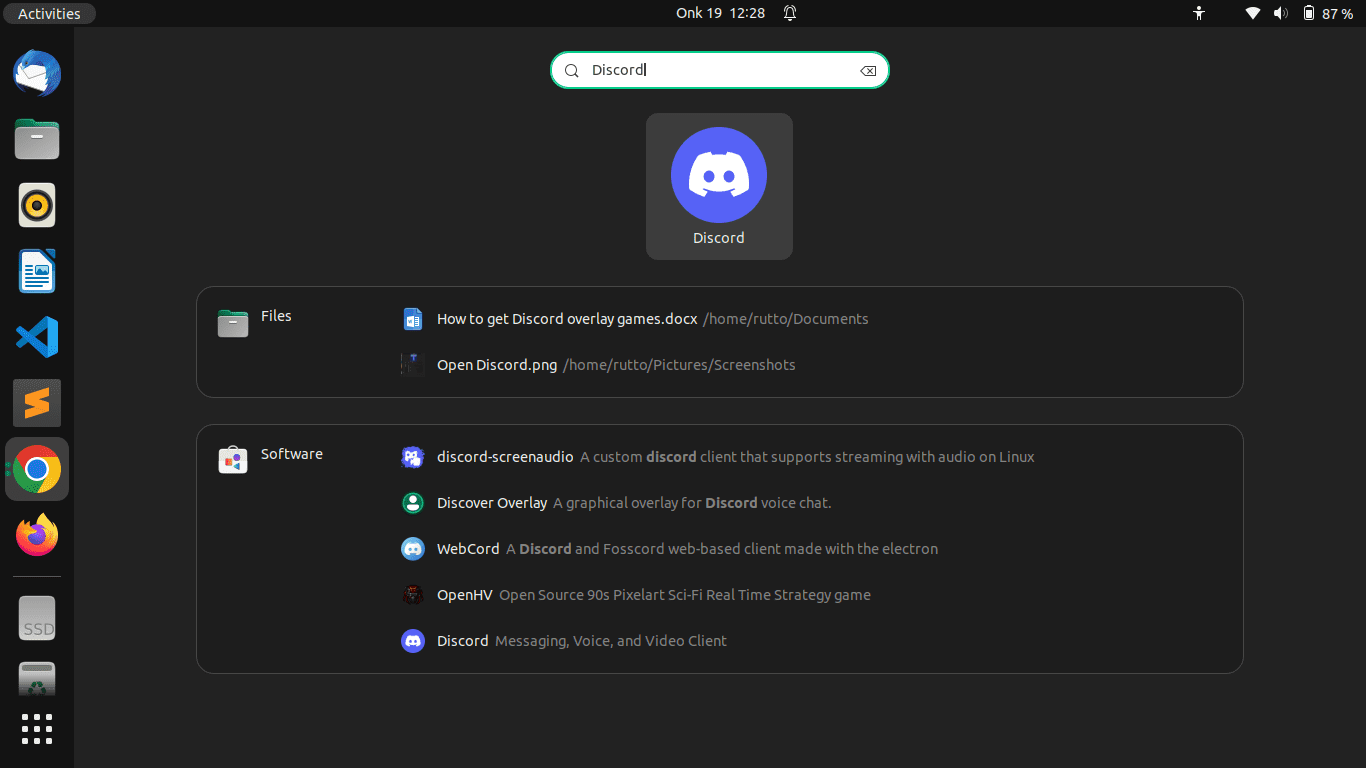Screen dimensions: 1366x768
Task: Open the Trash from the dock
Action: tap(37, 679)
